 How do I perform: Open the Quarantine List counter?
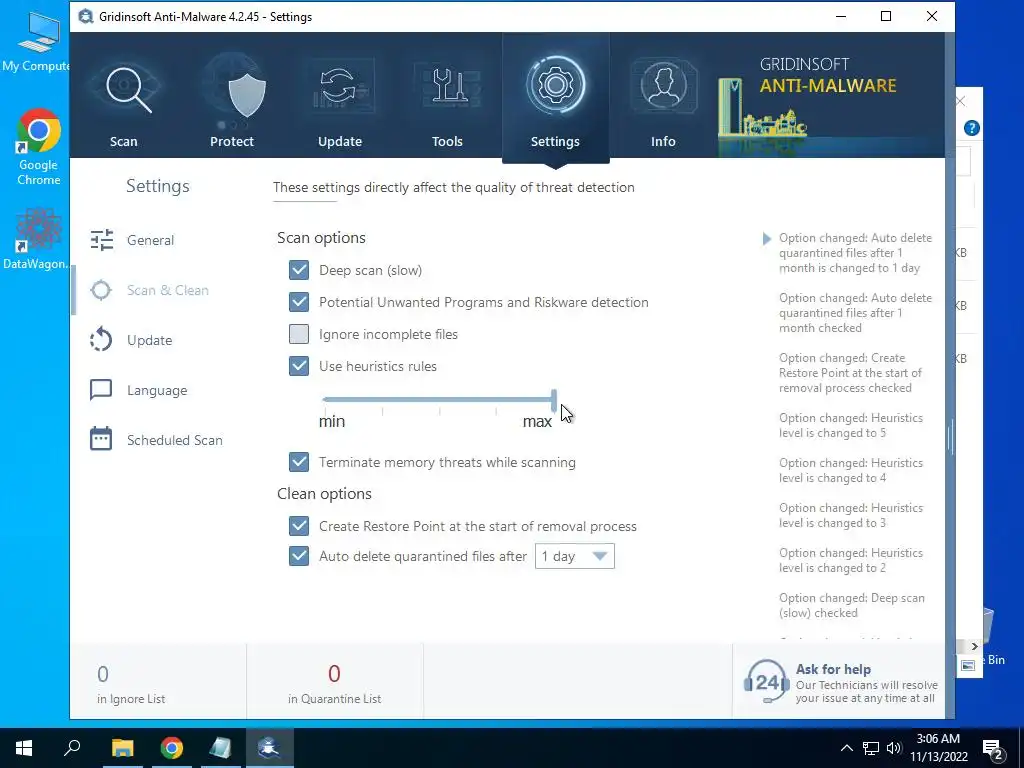(334, 684)
